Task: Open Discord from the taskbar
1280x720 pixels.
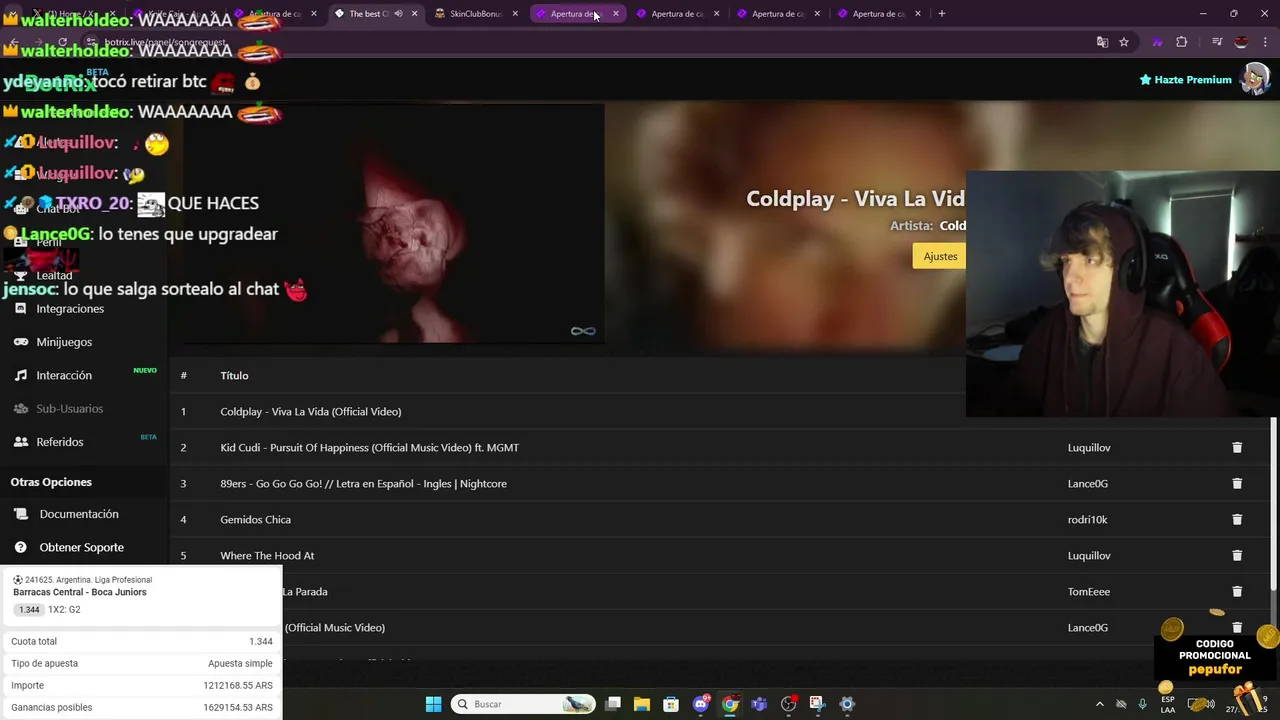Action: point(701,704)
